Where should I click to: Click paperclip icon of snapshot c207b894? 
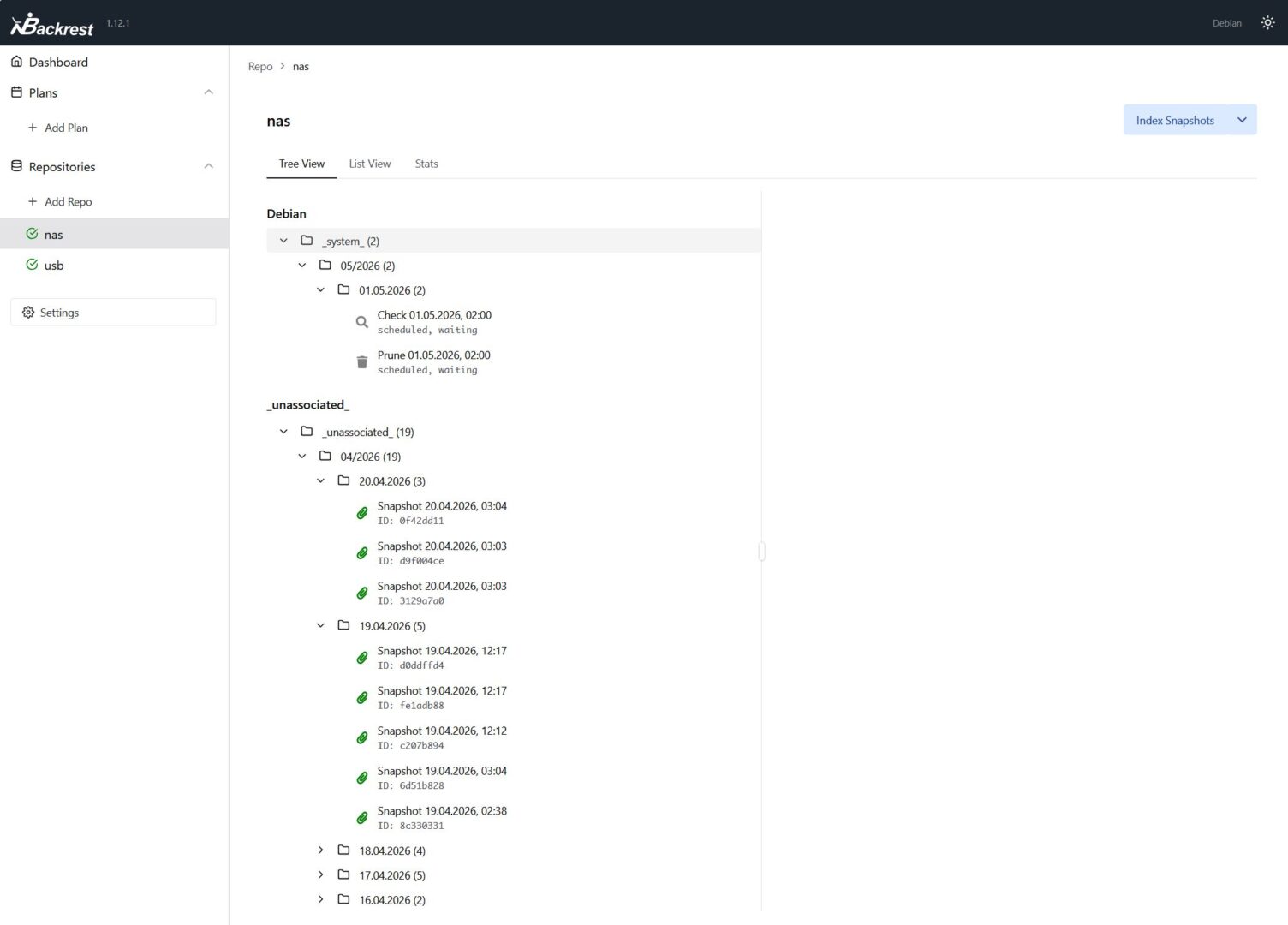[362, 737]
